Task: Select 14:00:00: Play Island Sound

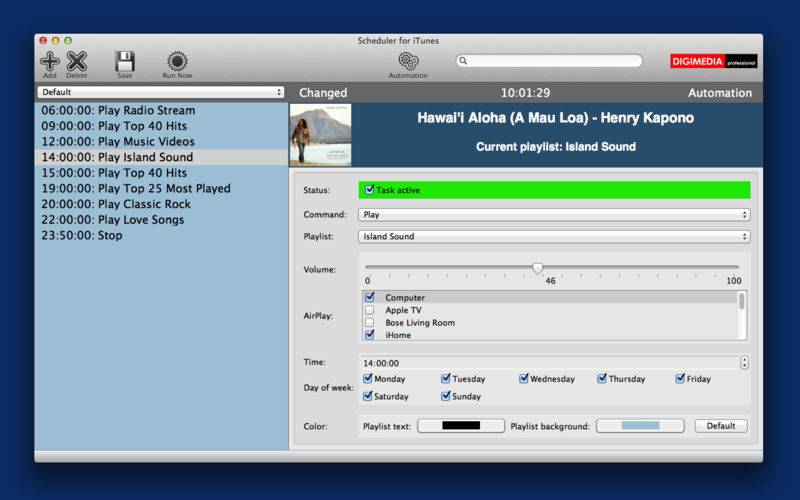Action: [x=161, y=157]
